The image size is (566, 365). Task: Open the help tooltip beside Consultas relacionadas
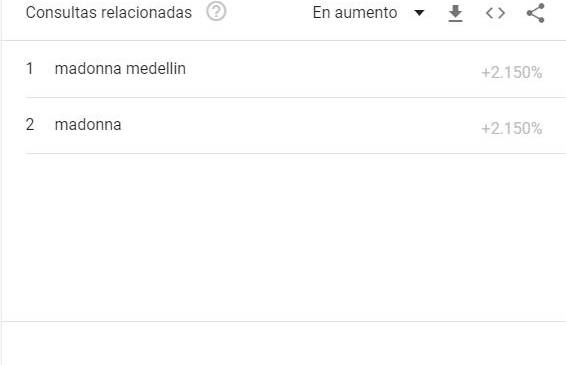216,12
